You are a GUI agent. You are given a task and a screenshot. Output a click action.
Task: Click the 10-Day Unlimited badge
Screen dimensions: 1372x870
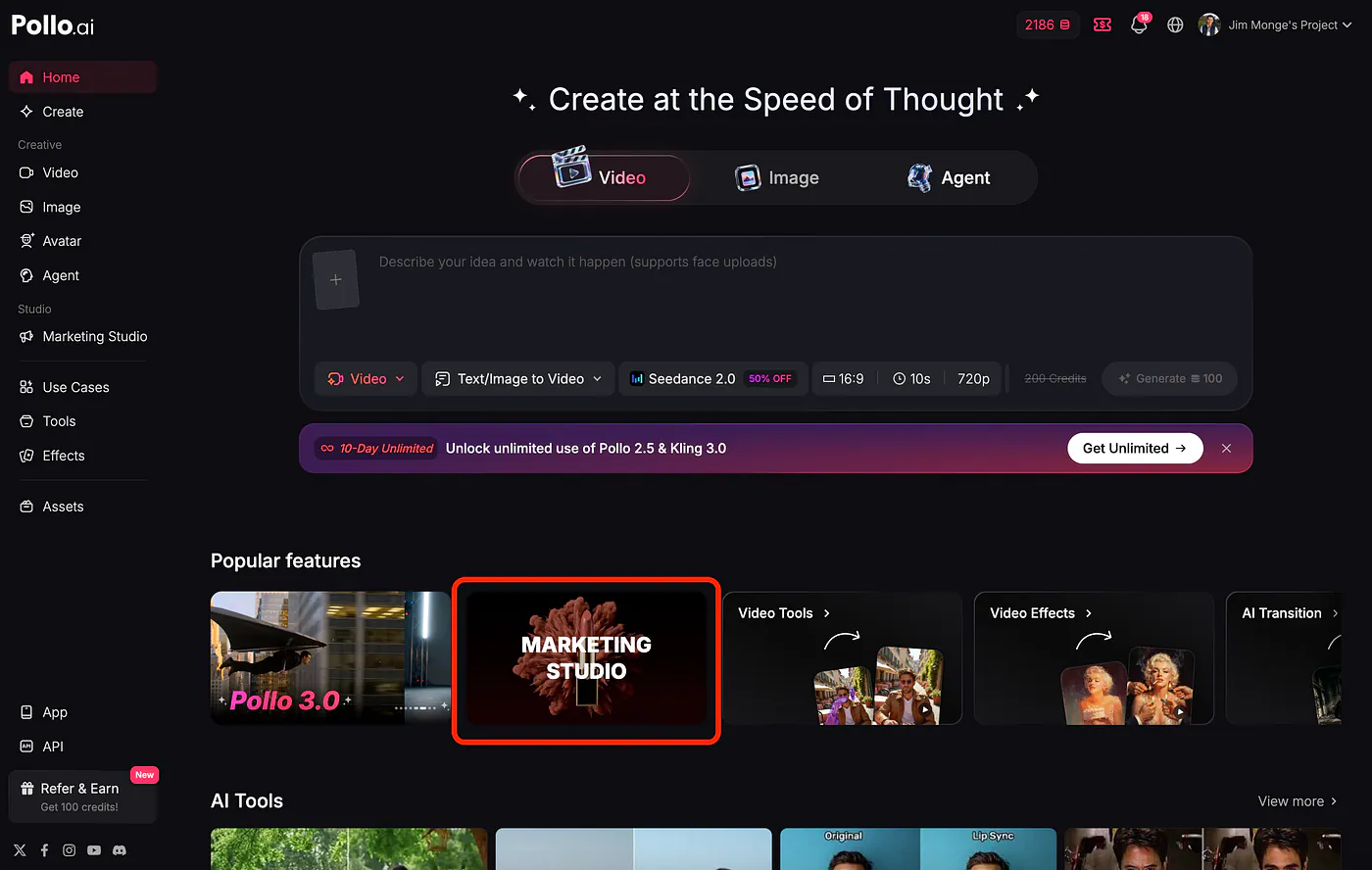(377, 448)
